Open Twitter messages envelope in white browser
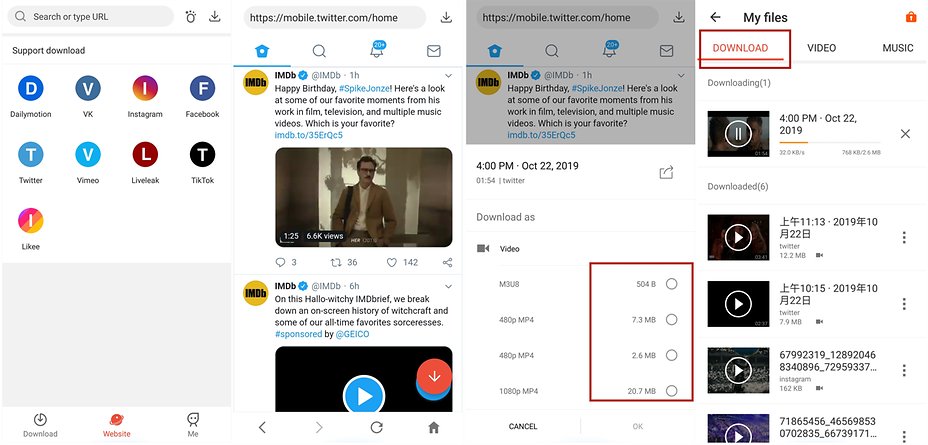 [434, 51]
